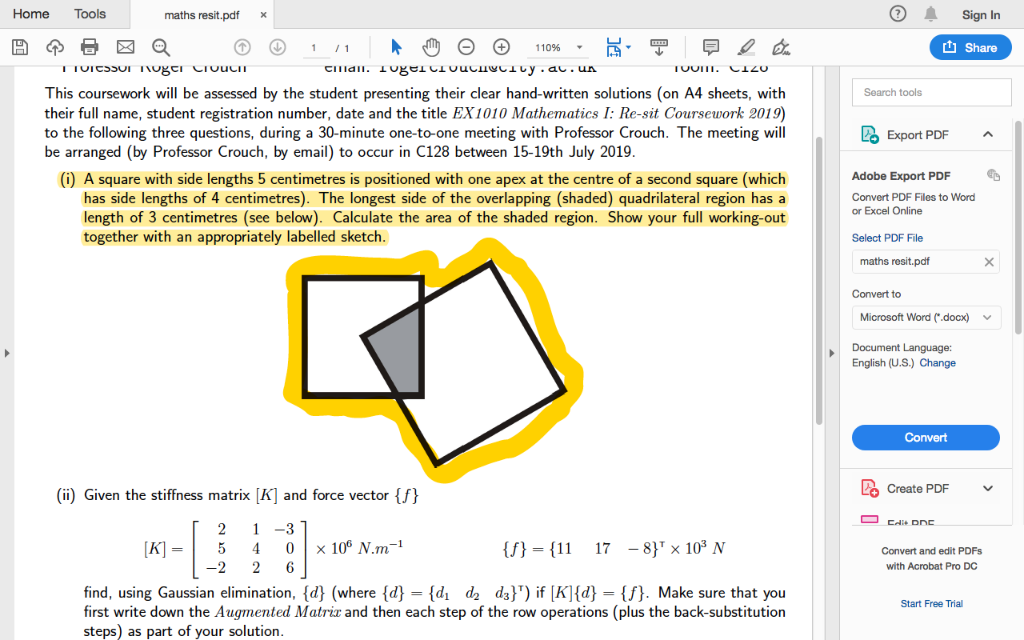This screenshot has height=640, width=1024.
Task: Click the Search tools field
Action: [931, 92]
